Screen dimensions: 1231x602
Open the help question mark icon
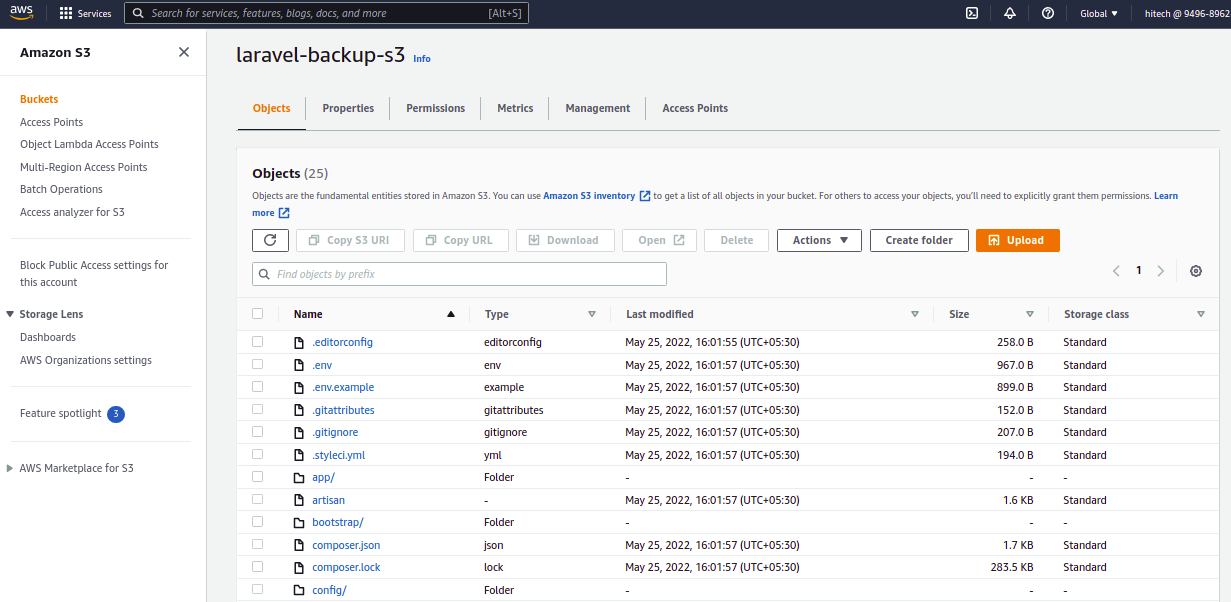pos(1048,13)
